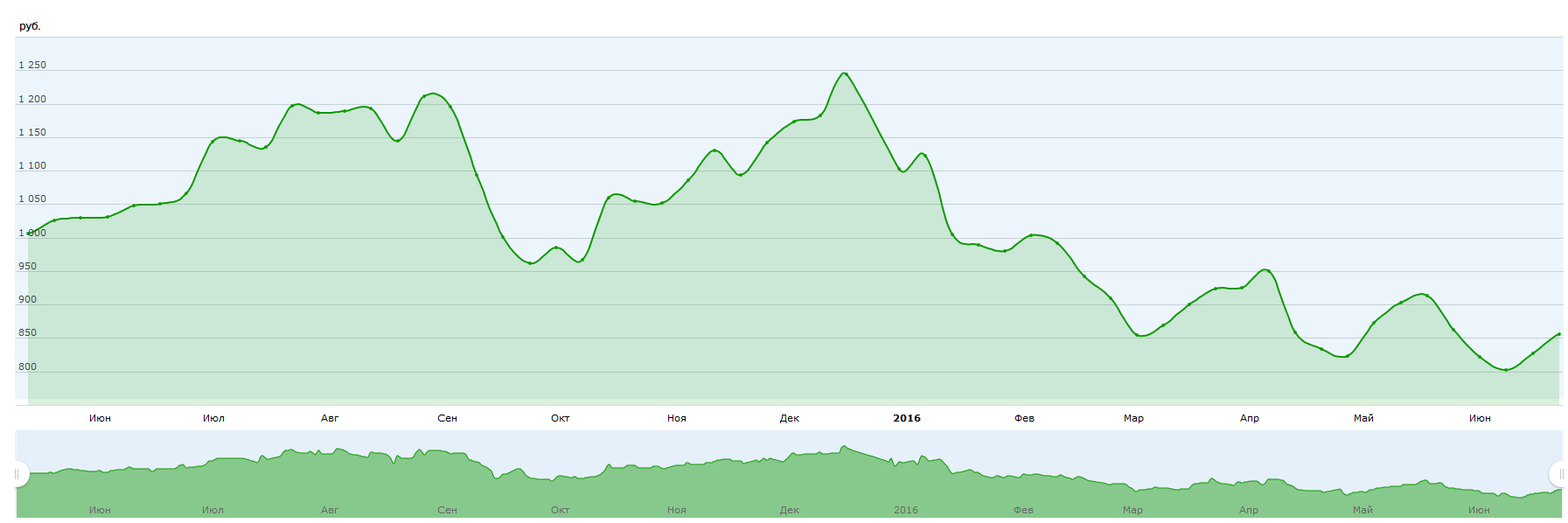Click the 800 y-axis label
Image resolution: width=1568 pixels, height=523 pixels.
tap(27, 367)
